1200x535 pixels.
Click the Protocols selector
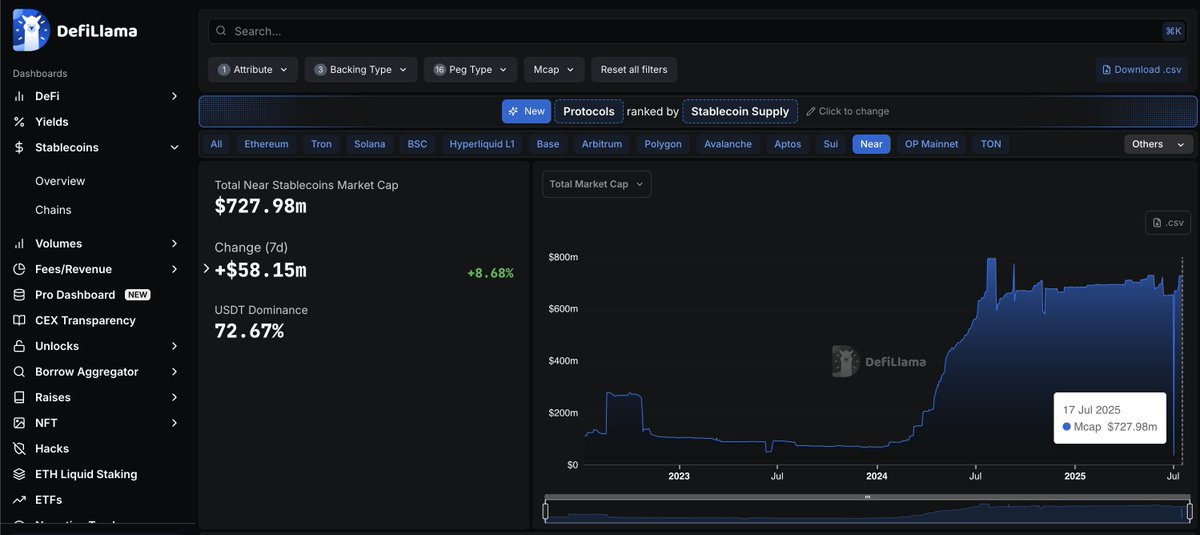(589, 111)
